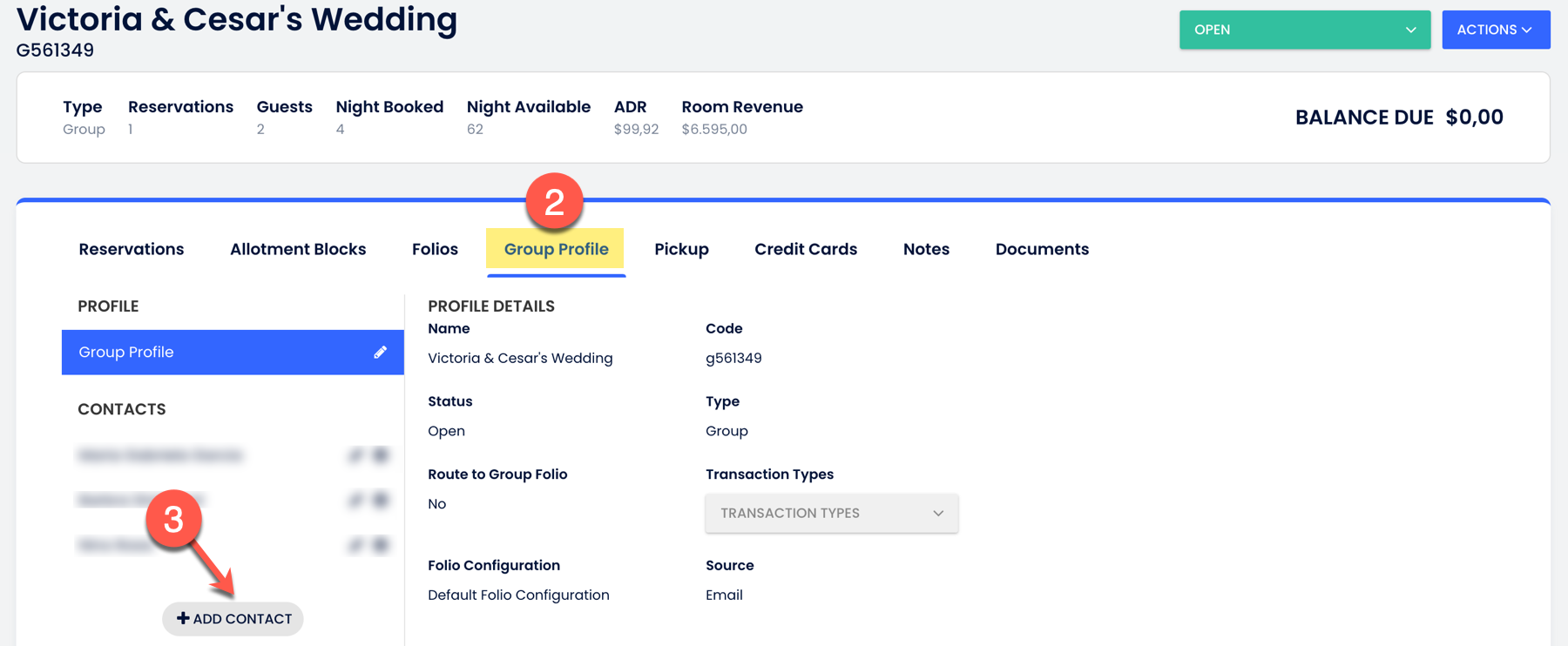
Task: Delete the second contact in the list
Action: 381,500
